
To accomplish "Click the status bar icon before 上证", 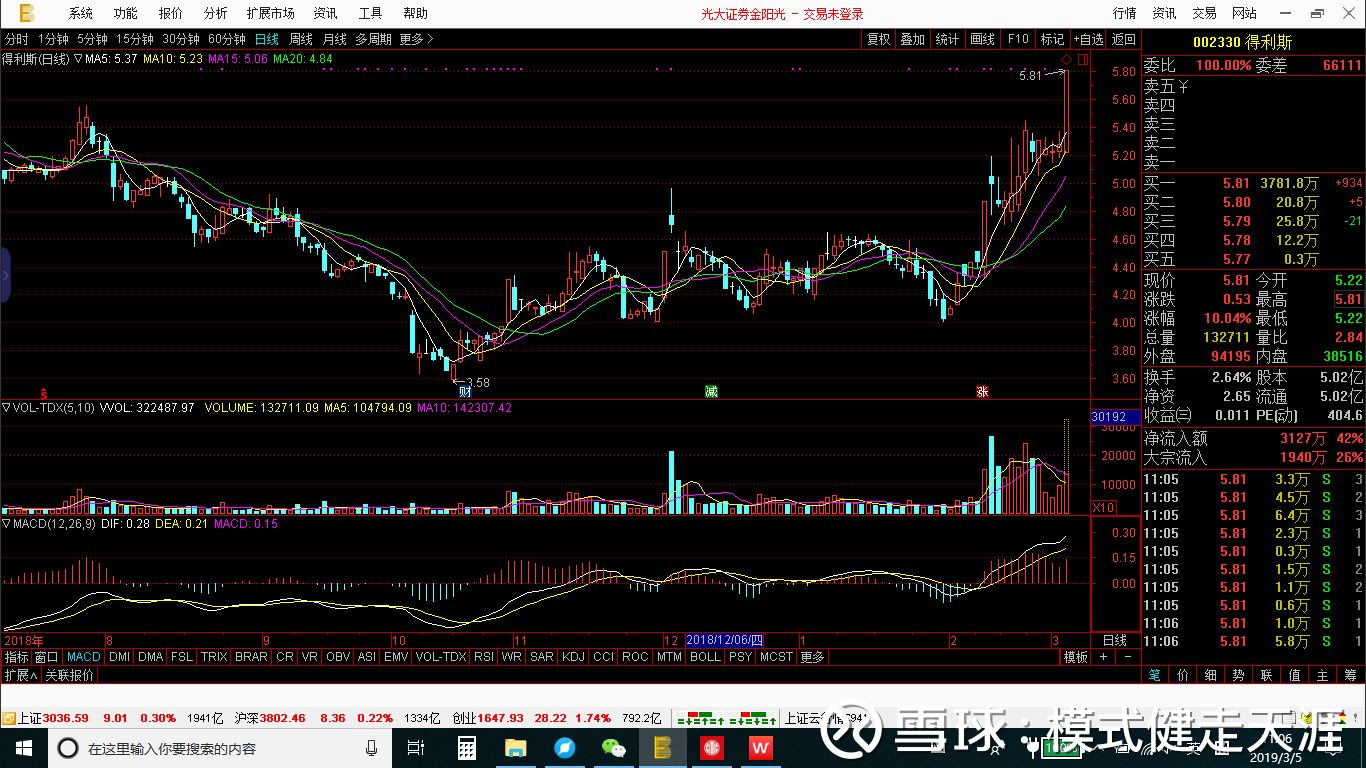I will 8,718.
